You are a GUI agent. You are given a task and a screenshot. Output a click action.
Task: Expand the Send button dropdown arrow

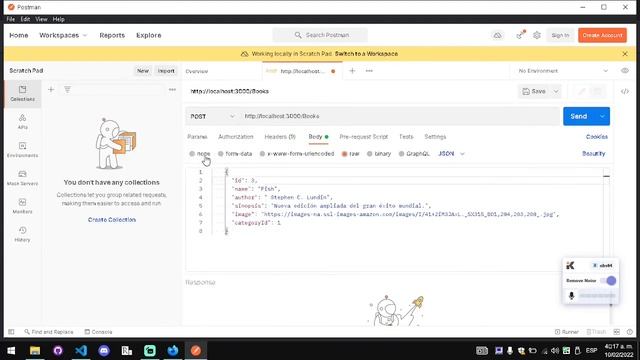[x=602, y=116]
